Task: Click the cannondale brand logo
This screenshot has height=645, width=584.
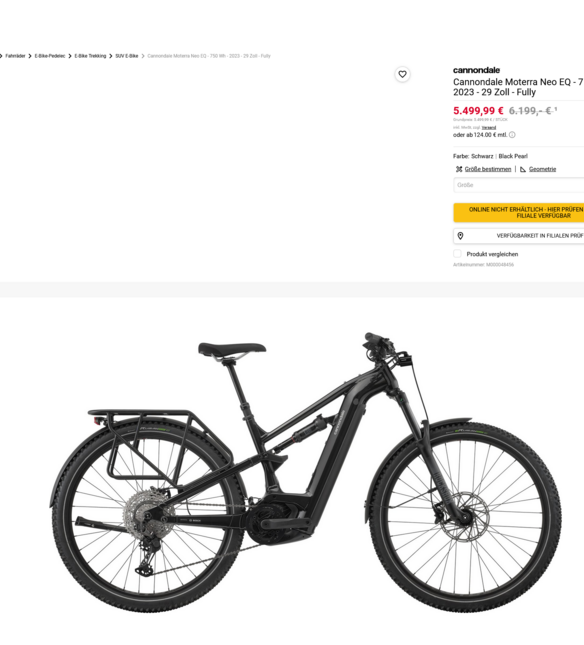Action: [476, 70]
